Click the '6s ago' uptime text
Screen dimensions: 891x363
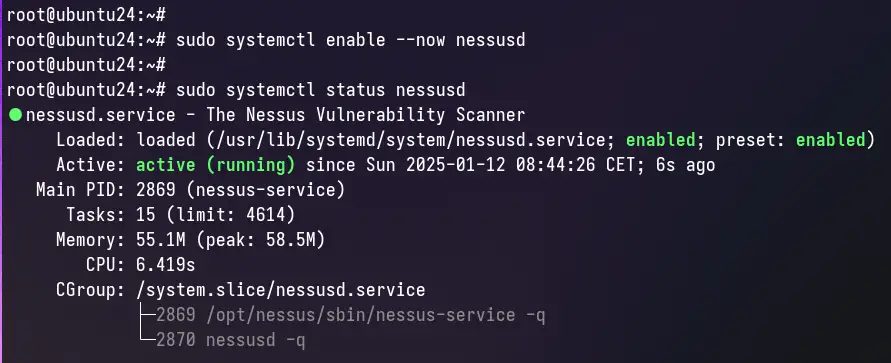tap(685, 165)
